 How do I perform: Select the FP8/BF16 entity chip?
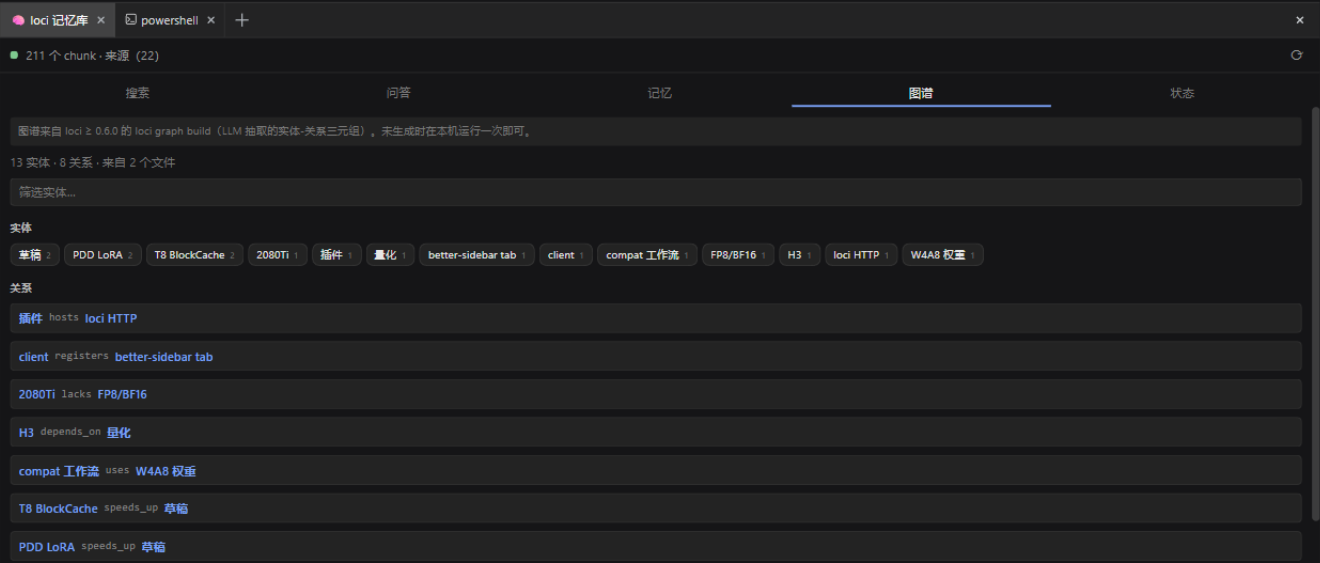[738, 255]
